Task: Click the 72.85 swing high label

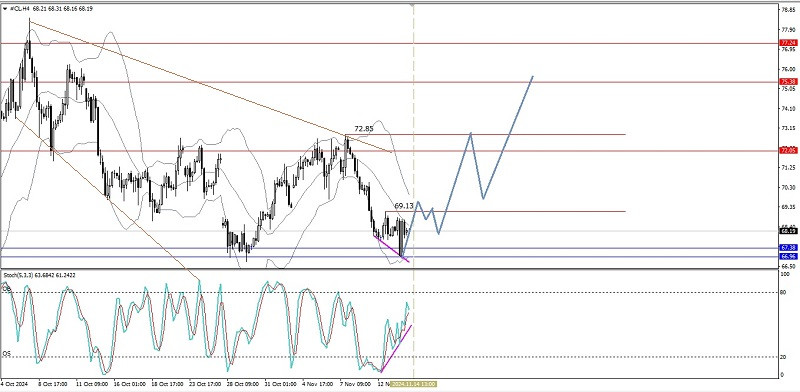Action: [363, 129]
